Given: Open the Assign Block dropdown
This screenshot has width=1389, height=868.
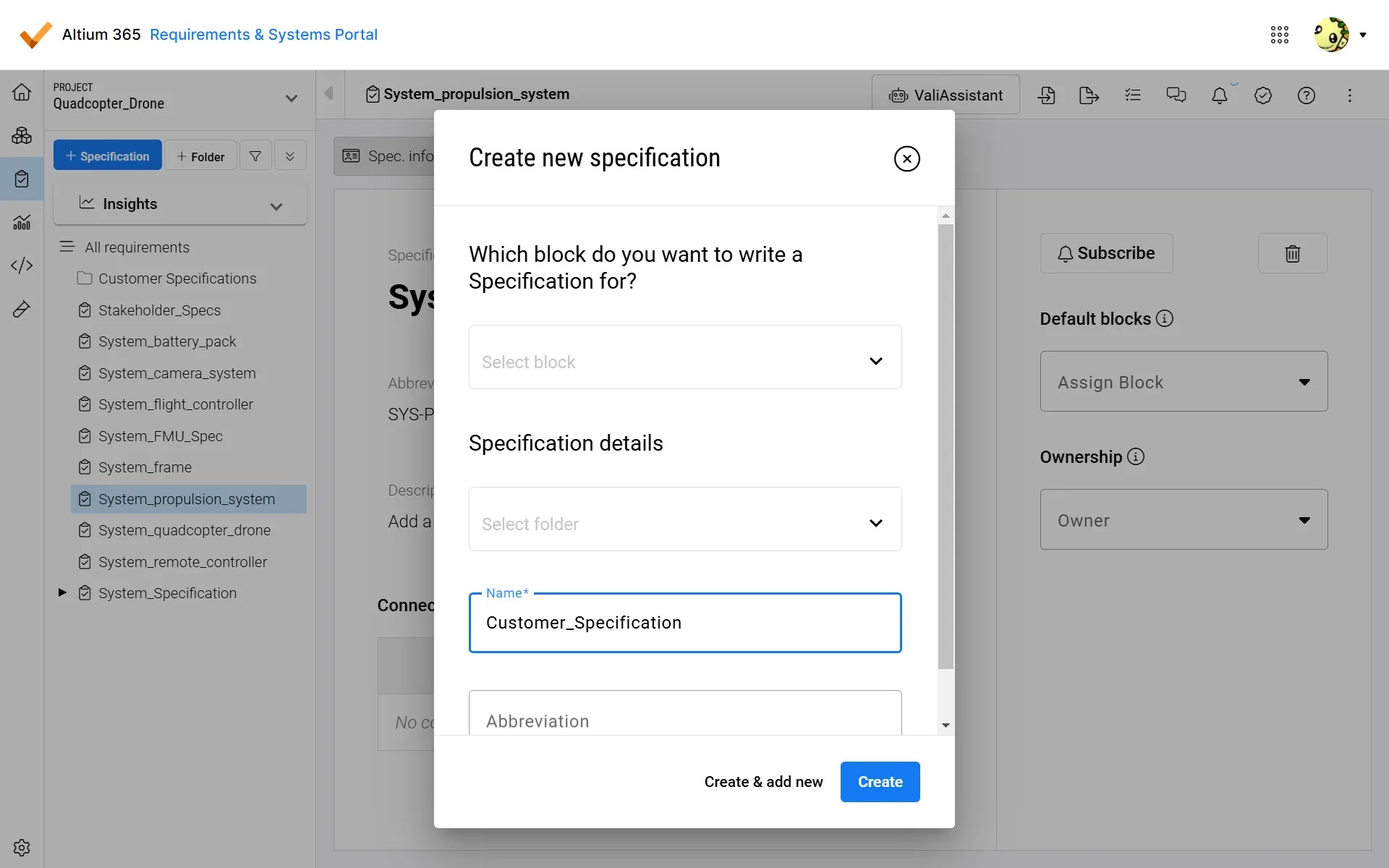Looking at the screenshot, I should [x=1183, y=382].
